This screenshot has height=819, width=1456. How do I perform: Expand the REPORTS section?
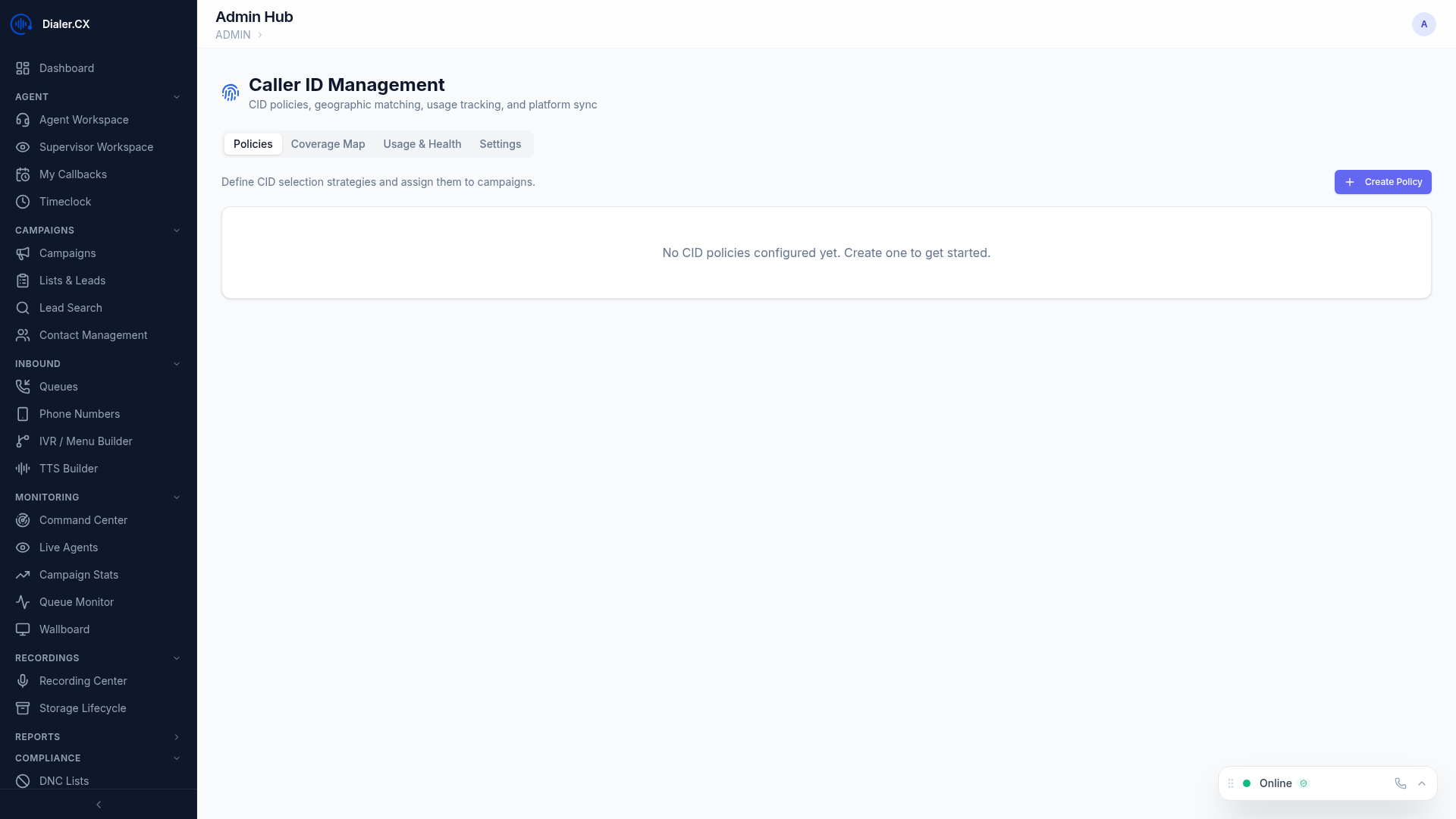pyautogui.click(x=177, y=736)
